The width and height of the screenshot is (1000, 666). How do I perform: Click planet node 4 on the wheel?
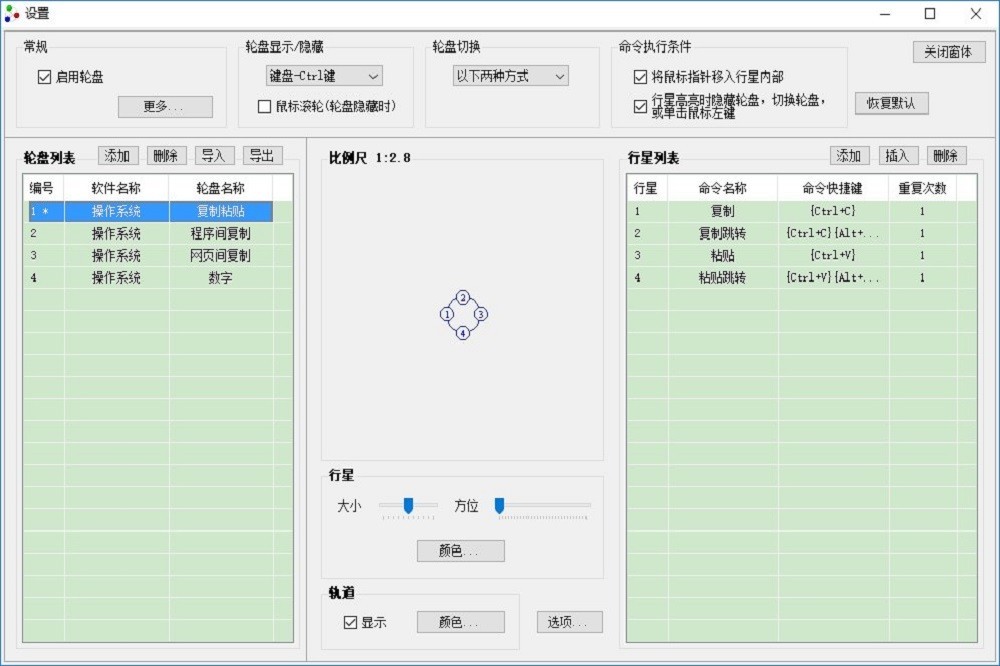click(x=463, y=333)
